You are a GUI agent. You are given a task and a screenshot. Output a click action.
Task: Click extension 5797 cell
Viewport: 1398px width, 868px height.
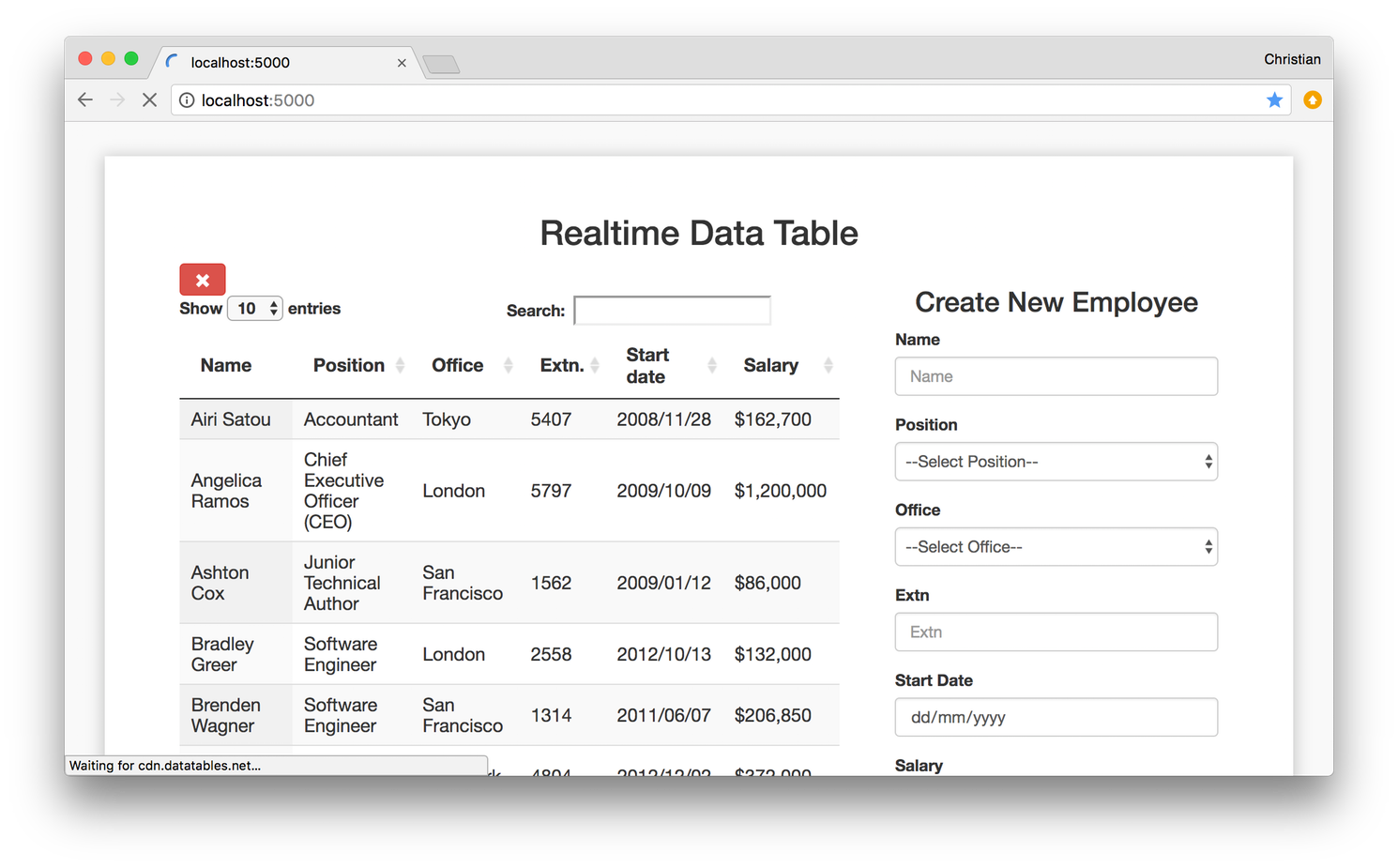(562, 491)
